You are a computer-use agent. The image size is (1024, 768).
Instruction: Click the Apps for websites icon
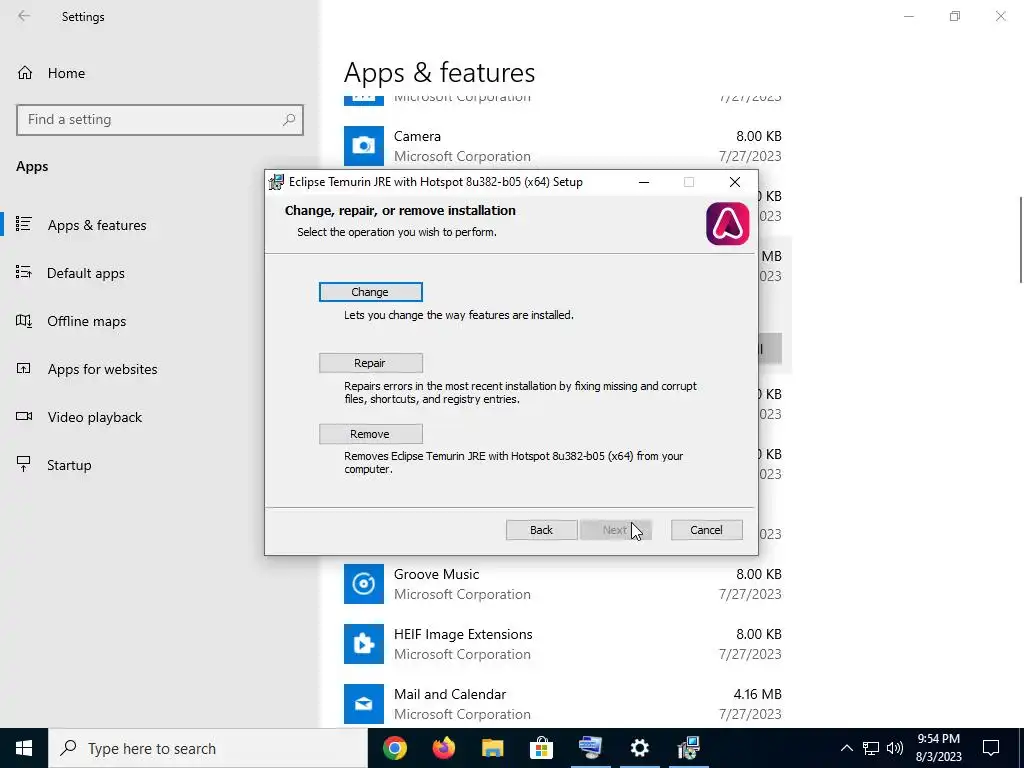[24, 368]
